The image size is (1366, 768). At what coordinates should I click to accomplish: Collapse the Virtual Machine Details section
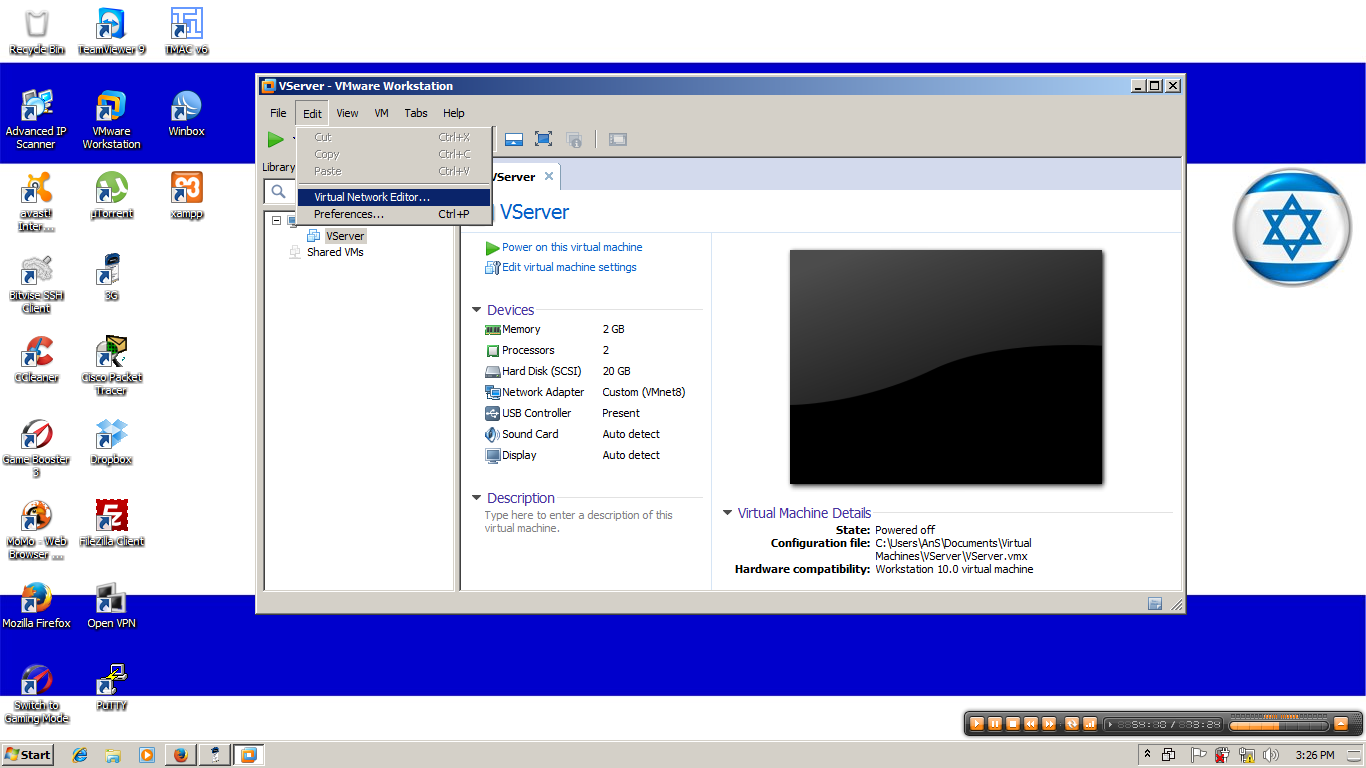[728, 513]
